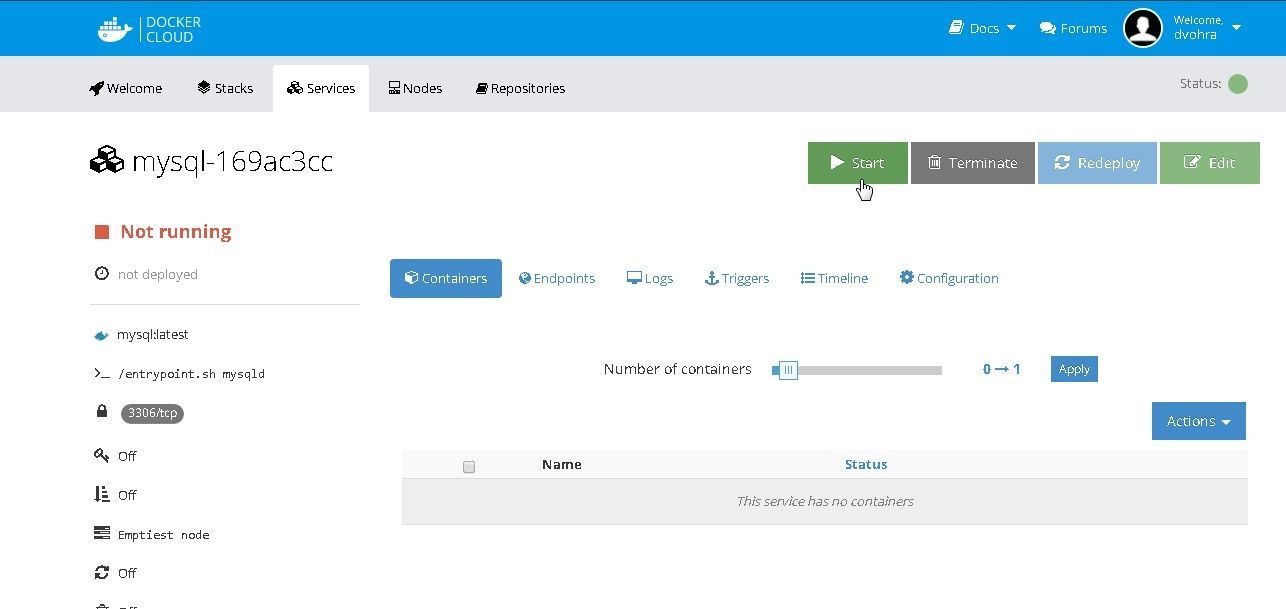Open the Nodes tab
Image resolution: width=1286 pixels, height=609 pixels.
pos(415,88)
